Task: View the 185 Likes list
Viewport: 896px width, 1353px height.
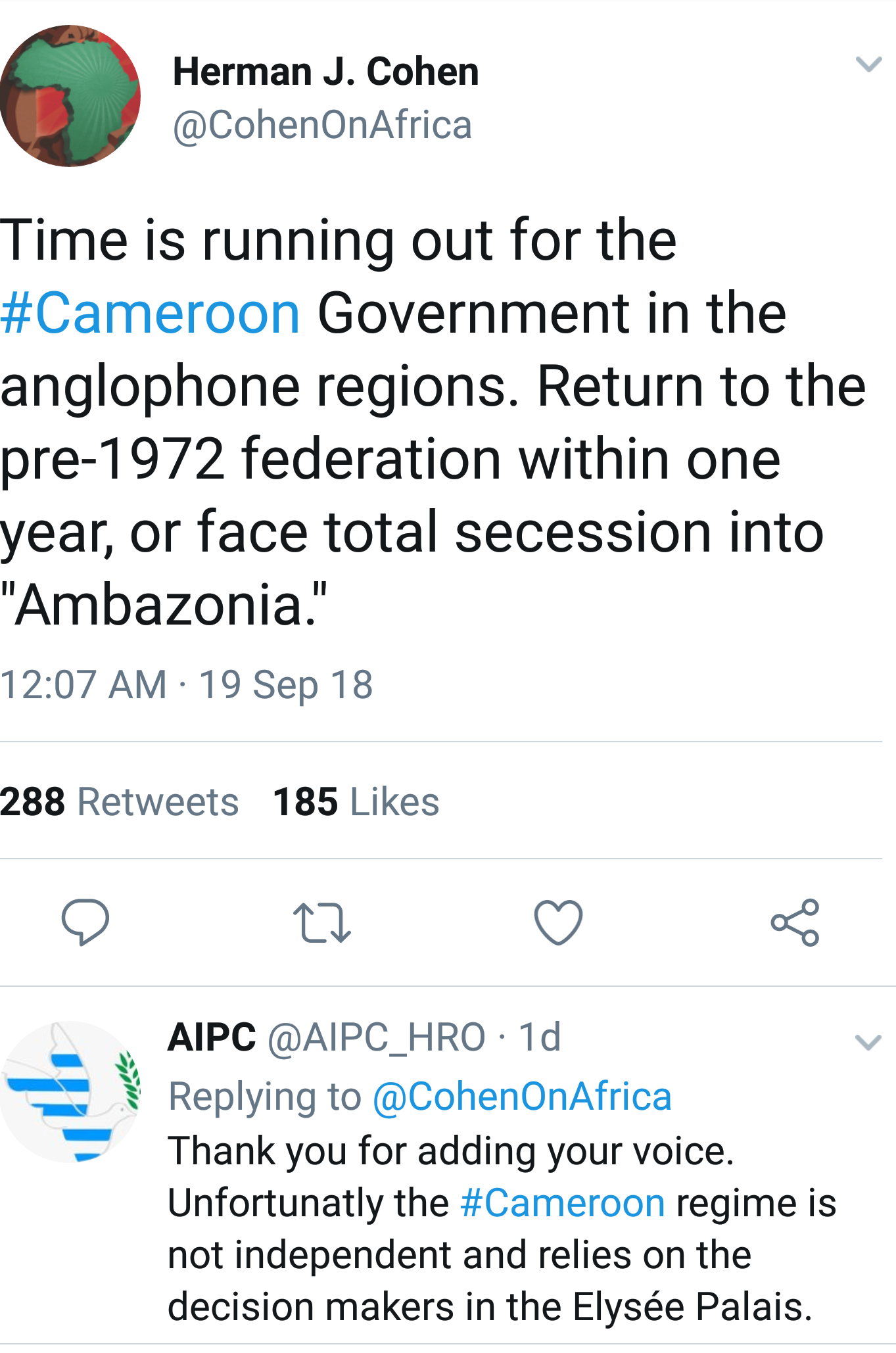Action: (x=356, y=801)
